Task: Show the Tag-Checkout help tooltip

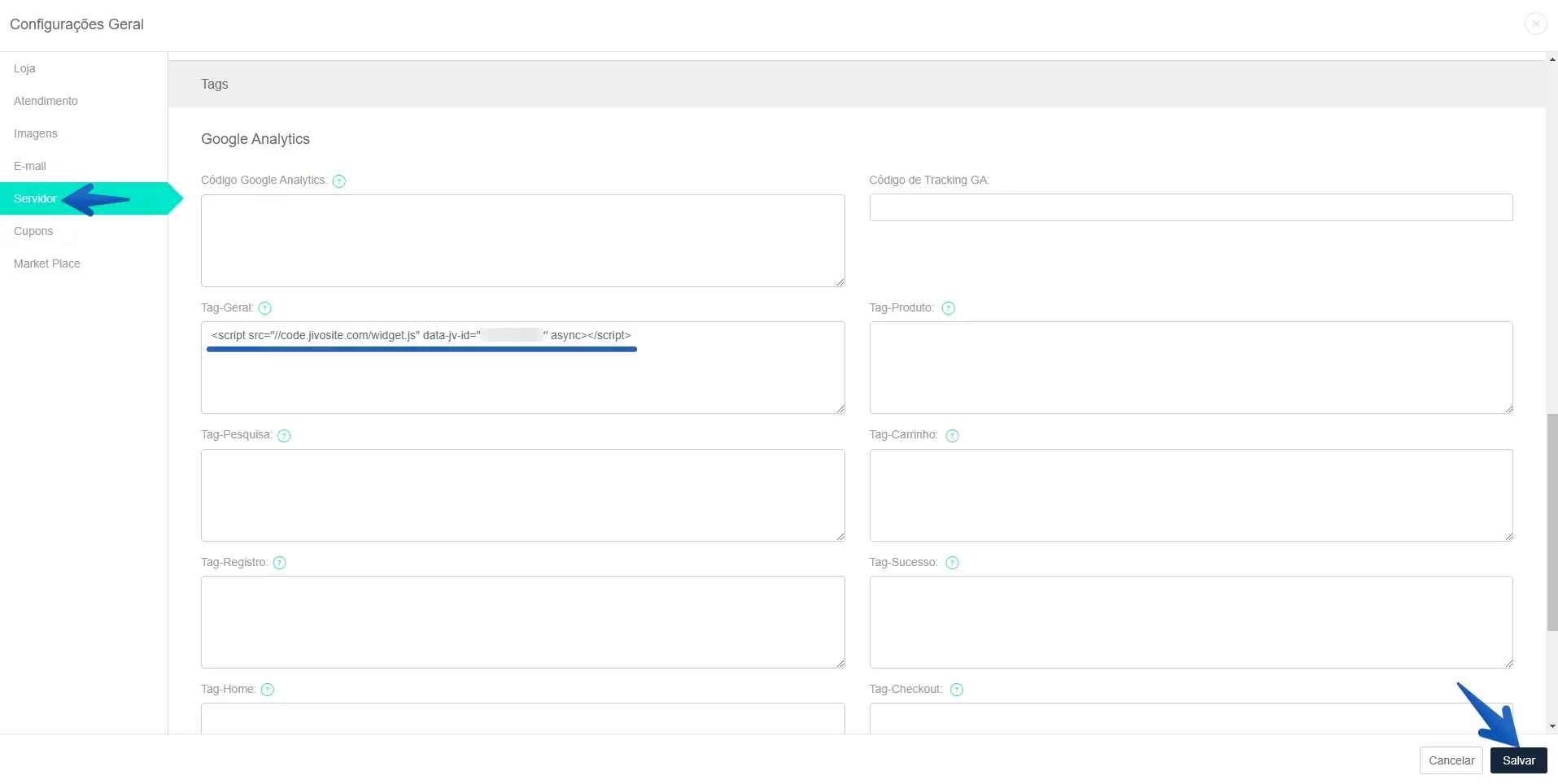Action: coord(957,690)
